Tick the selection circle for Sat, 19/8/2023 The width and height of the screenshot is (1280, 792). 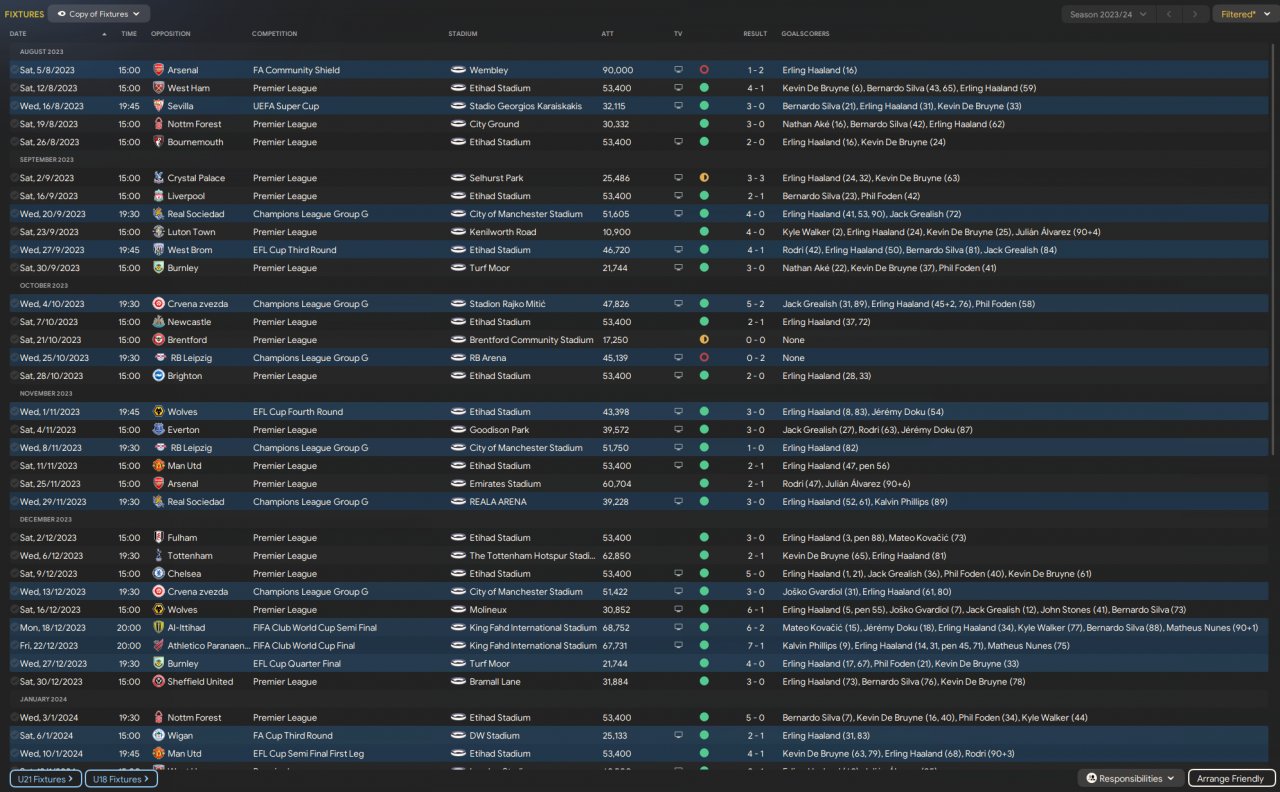tap(14, 124)
